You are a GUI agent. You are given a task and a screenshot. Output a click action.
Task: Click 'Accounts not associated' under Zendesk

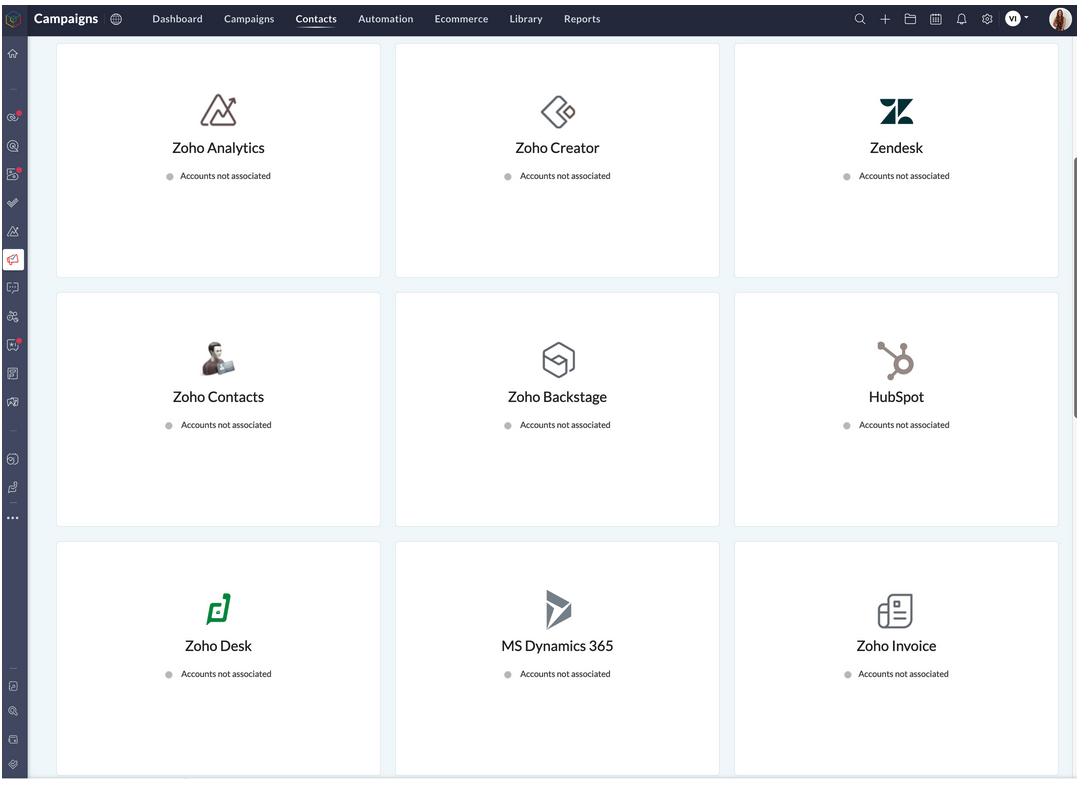904,176
